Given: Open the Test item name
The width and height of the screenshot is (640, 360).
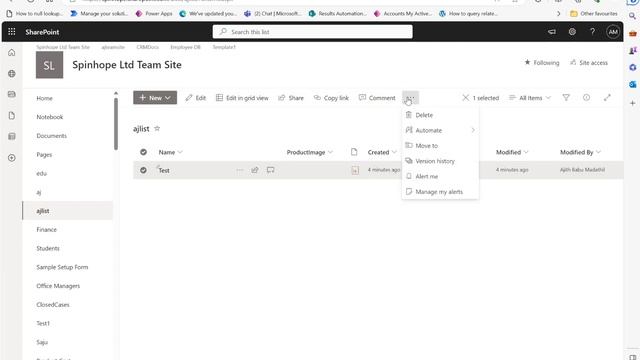Looking at the screenshot, I should [x=164, y=170].
